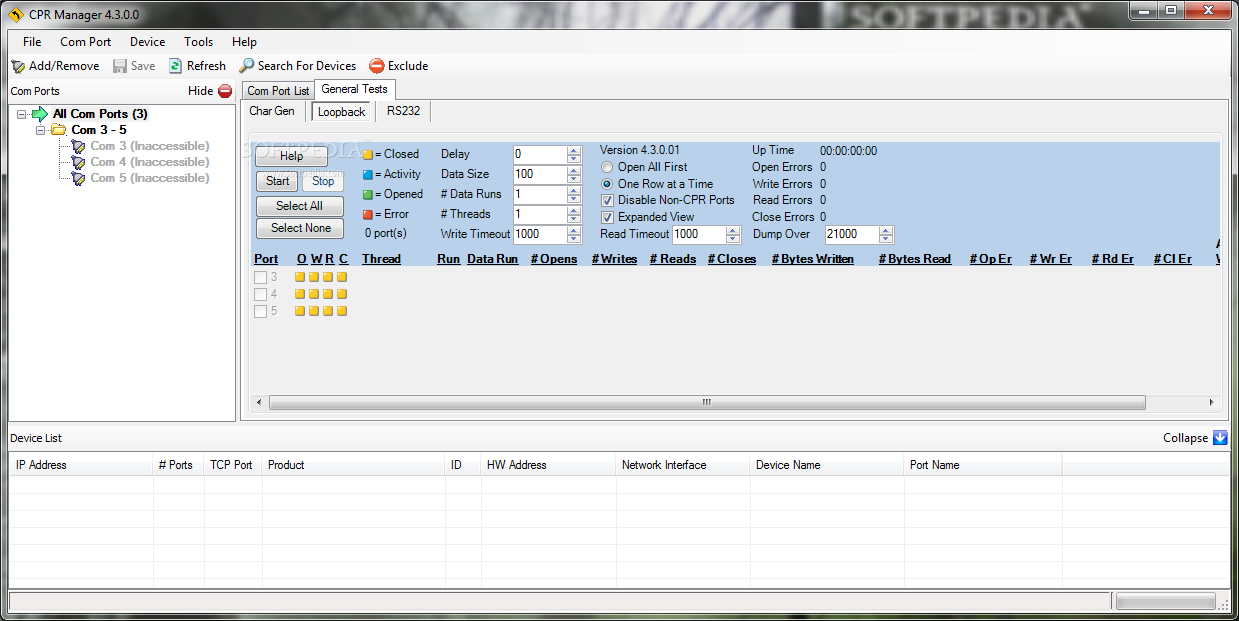Check the port 3 row checkbox

pos(260,277)
